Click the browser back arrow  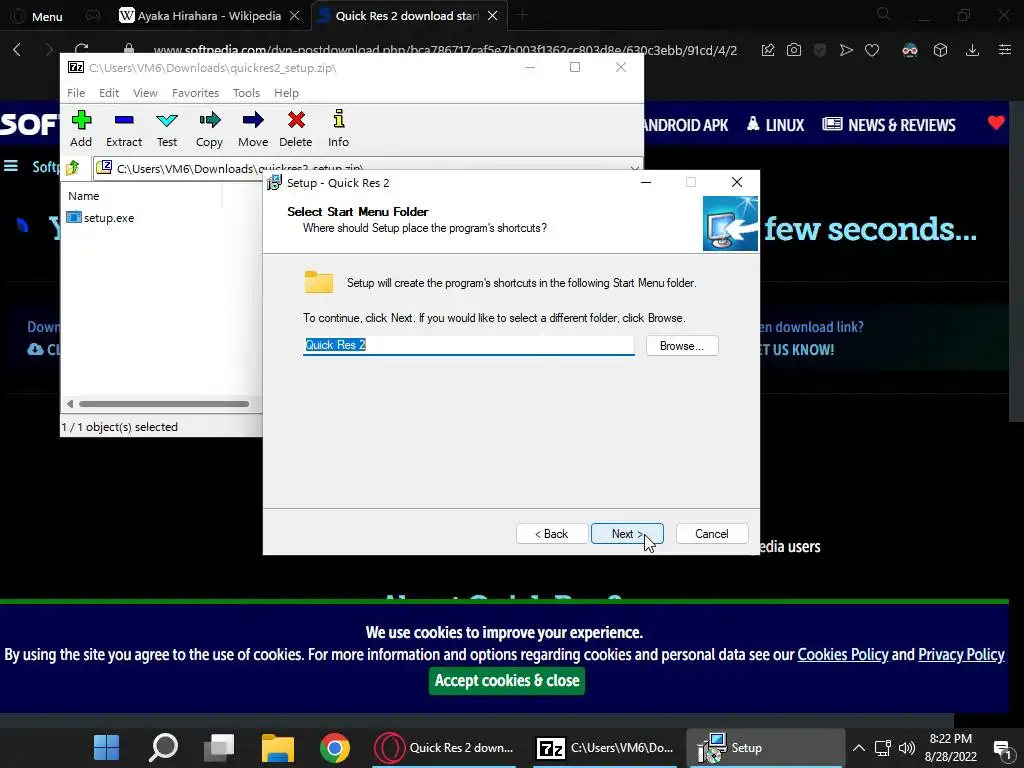coord(18,50)
